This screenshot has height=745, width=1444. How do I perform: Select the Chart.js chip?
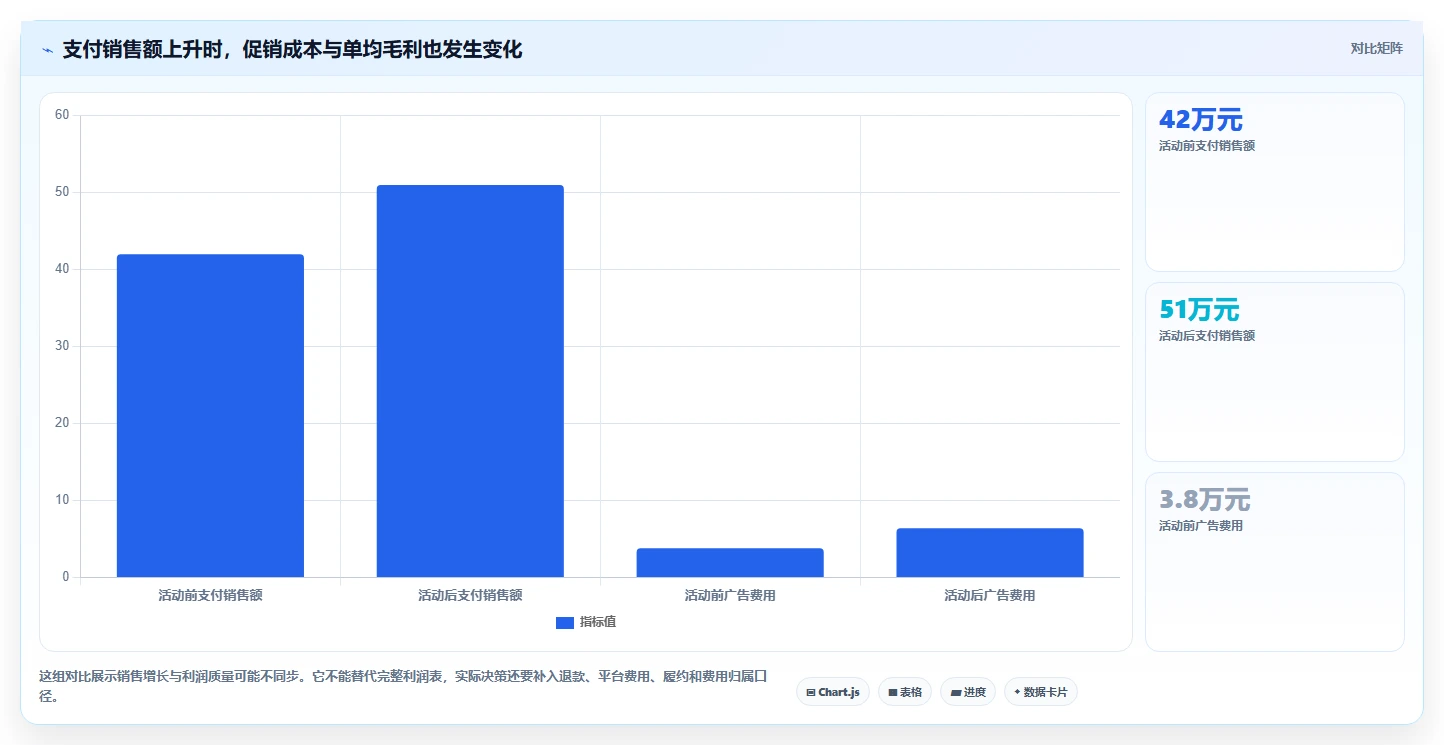click(x=833, y=692)
